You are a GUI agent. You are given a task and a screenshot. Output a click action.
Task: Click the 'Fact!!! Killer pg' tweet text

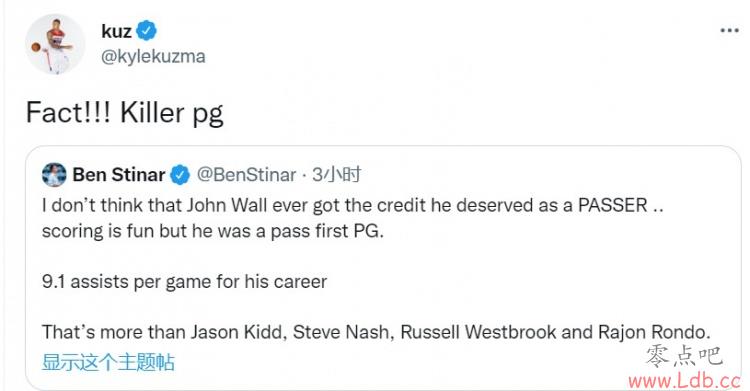(125, 113)
